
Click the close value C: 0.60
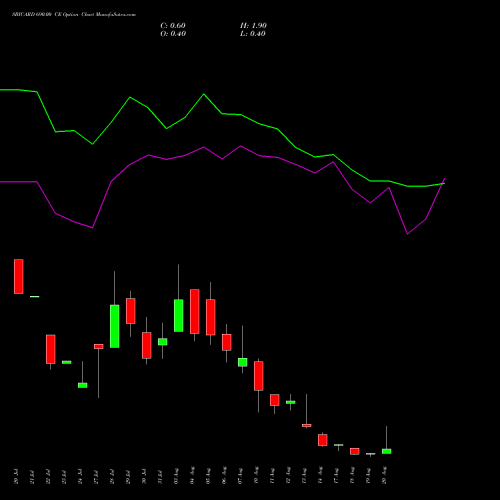tap(173, 26)
